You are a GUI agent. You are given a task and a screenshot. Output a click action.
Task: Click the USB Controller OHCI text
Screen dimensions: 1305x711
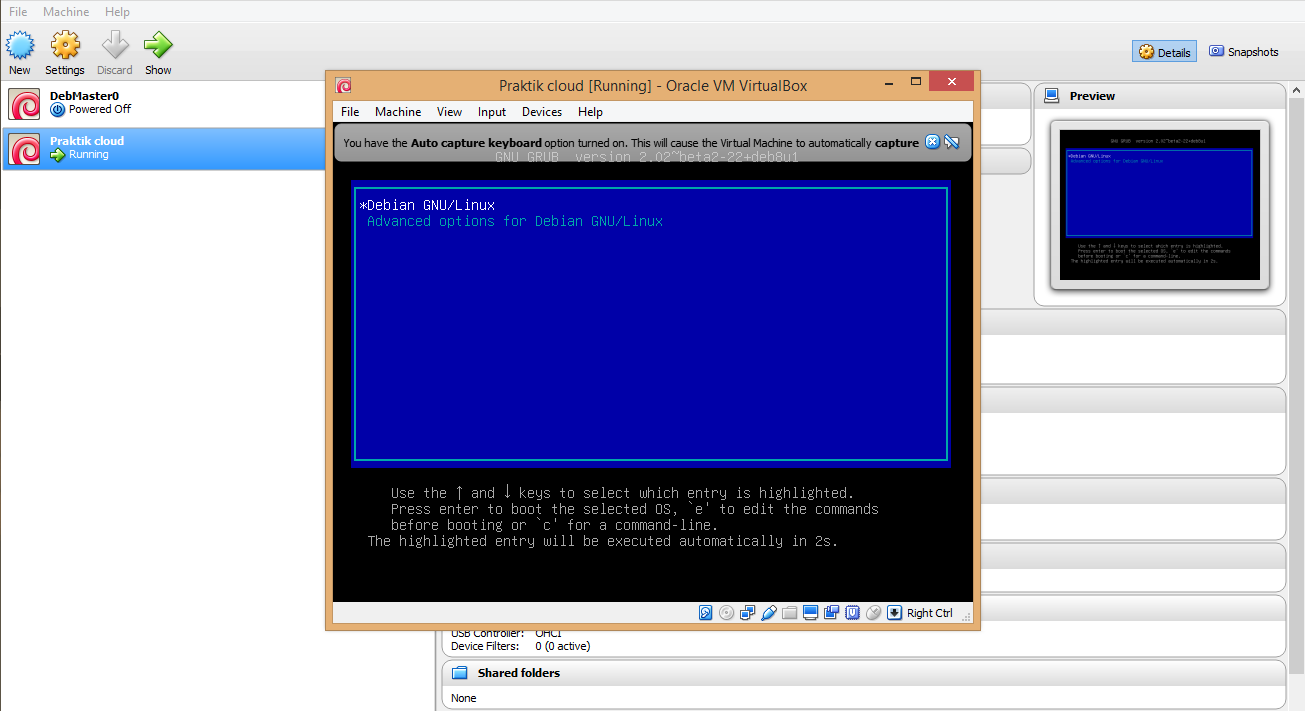point(506,633)
